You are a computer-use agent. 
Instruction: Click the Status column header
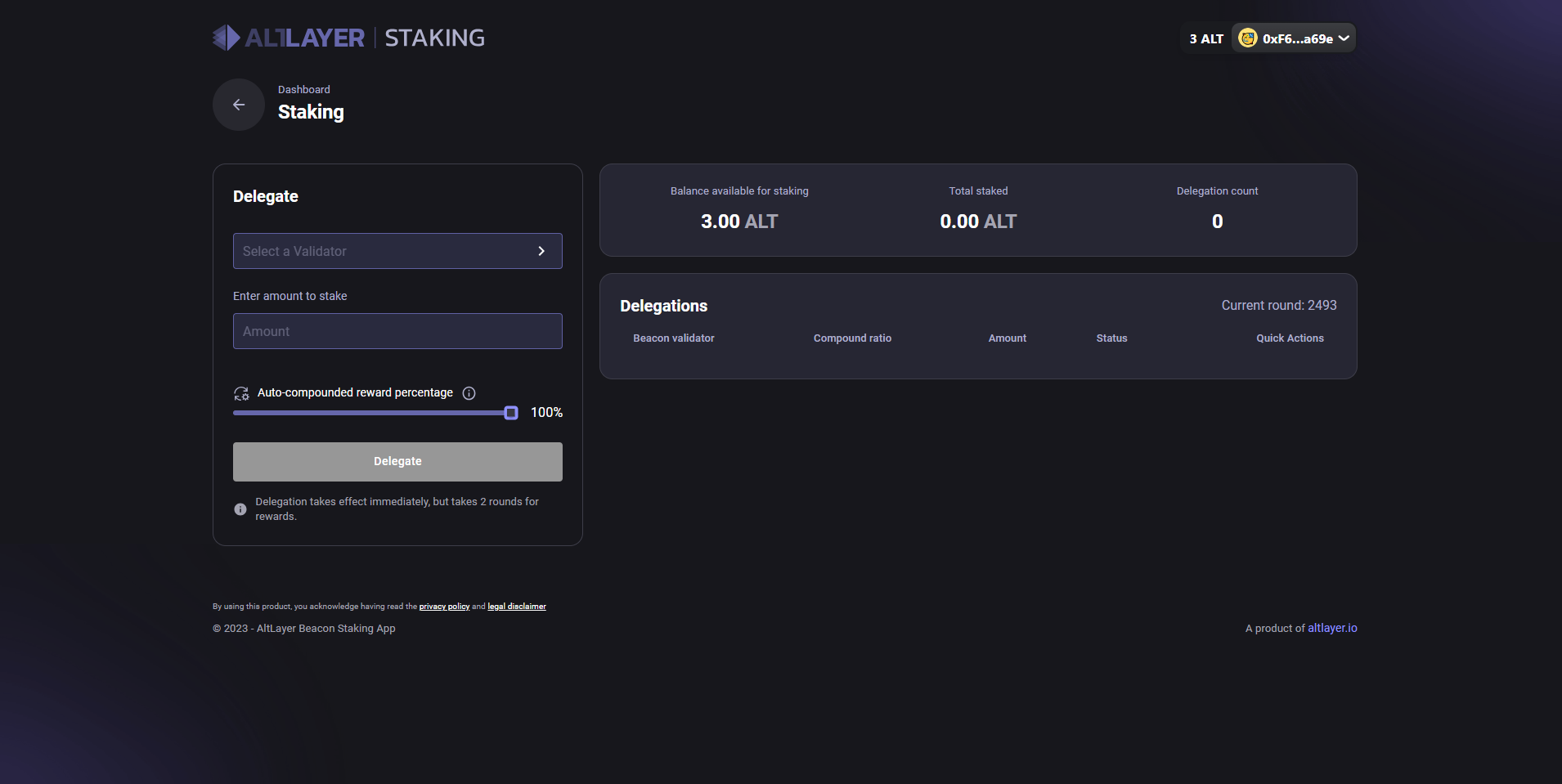(x=1111, y=338)
